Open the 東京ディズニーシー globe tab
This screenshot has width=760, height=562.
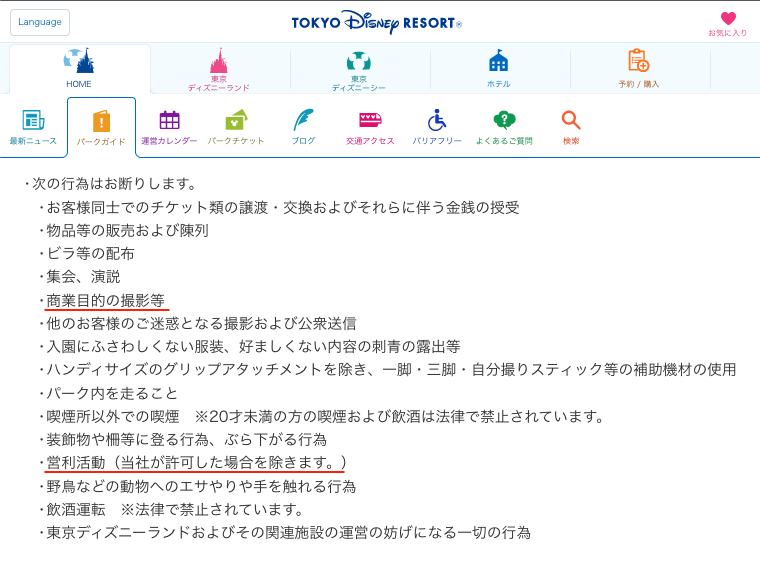tap(359, 67)
